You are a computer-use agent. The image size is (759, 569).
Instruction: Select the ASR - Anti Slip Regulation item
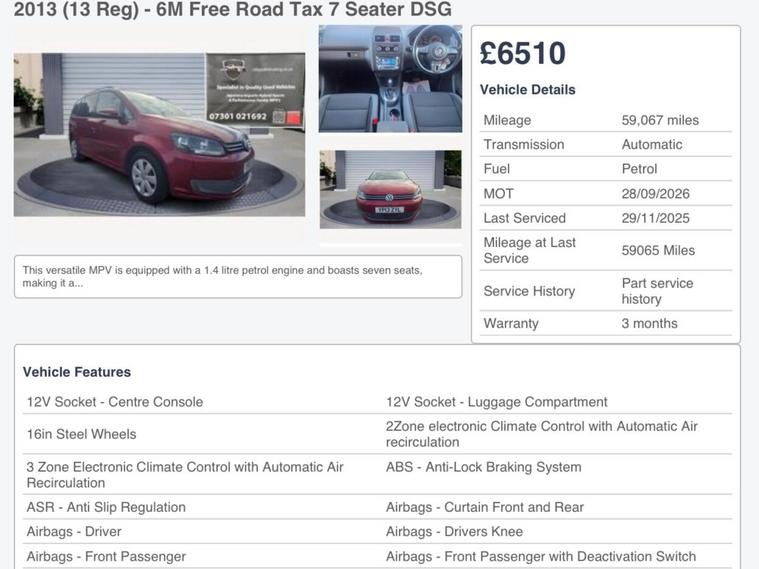[106, 507]
